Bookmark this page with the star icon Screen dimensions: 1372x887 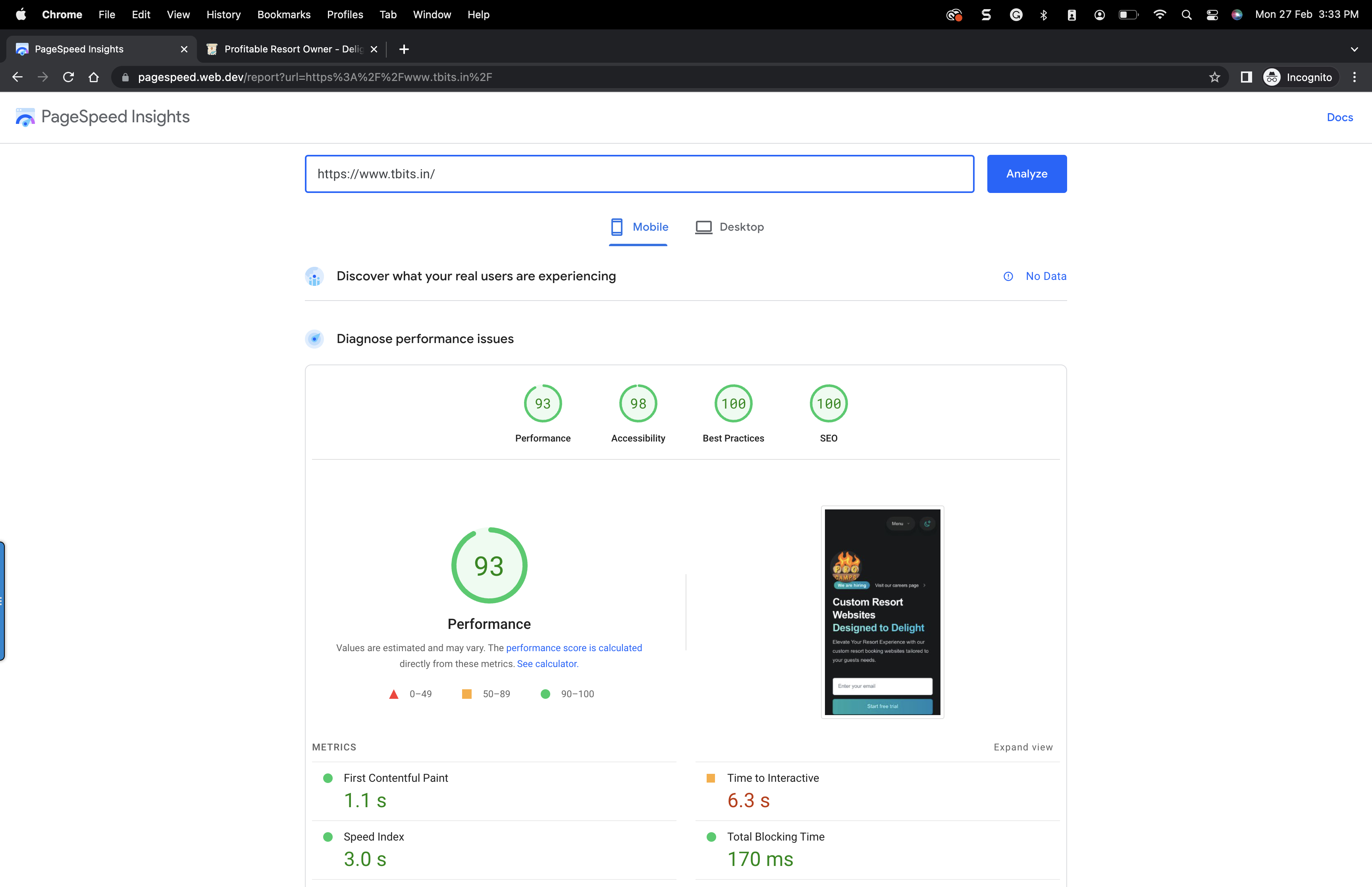coord(1215,77)
